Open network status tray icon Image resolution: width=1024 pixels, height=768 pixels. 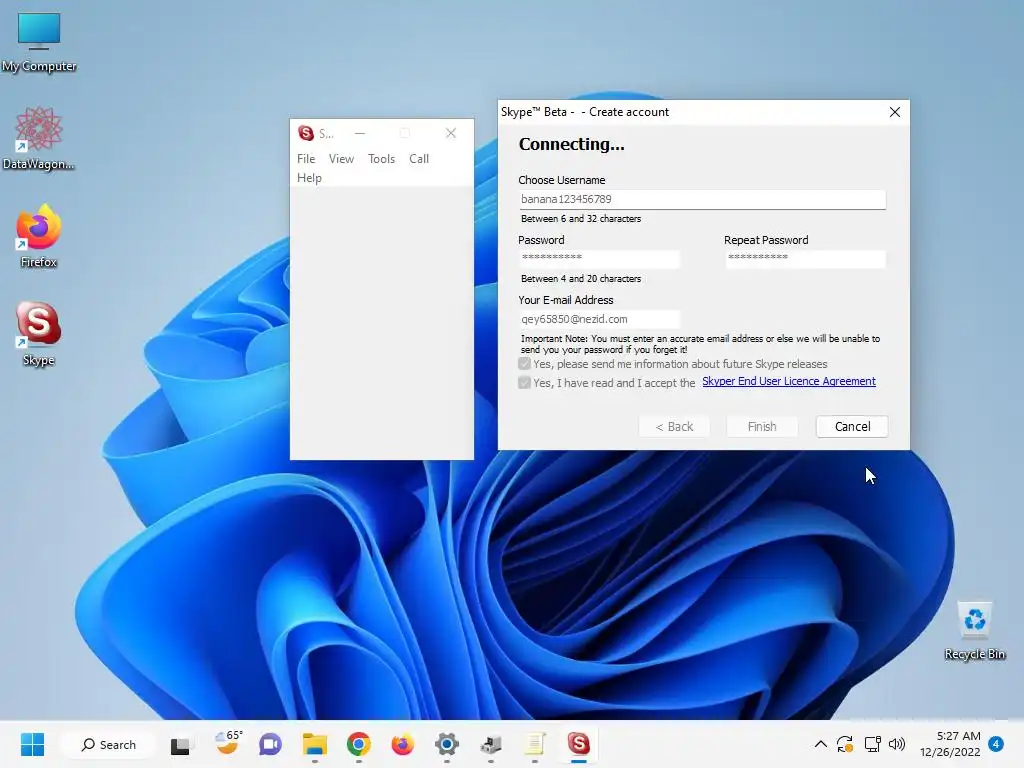872,744
